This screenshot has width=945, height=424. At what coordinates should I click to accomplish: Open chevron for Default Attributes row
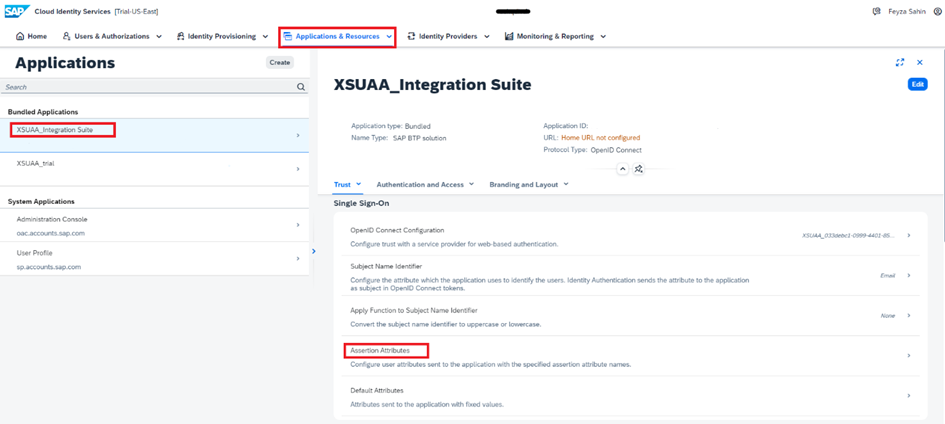(909, 396)
